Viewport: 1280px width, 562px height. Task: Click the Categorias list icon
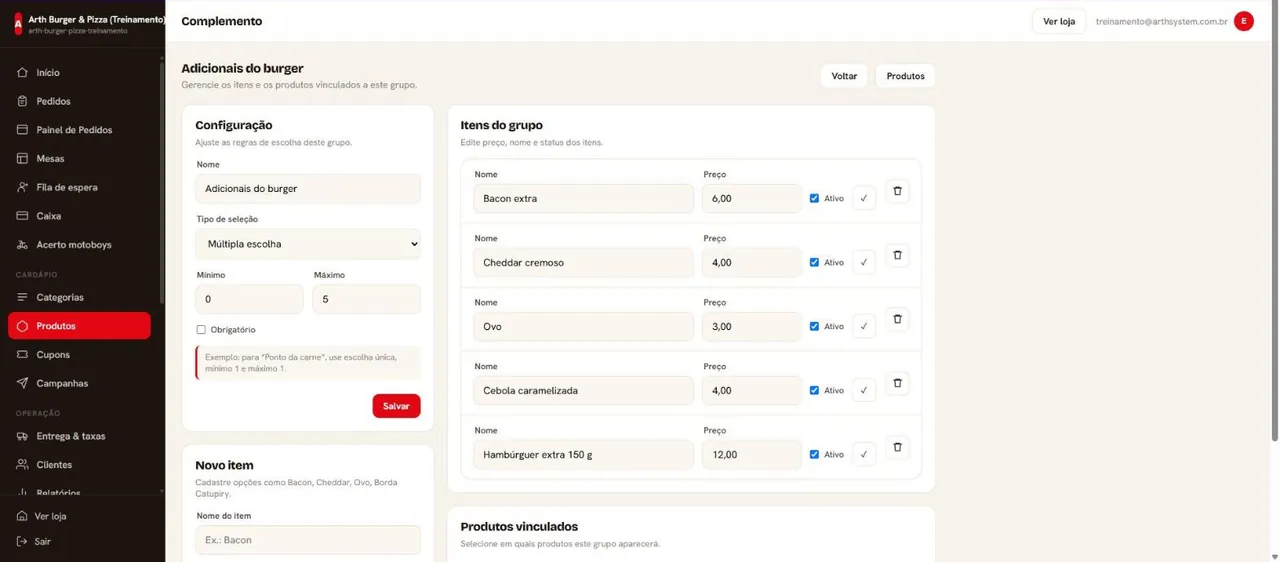coord(22,297)
